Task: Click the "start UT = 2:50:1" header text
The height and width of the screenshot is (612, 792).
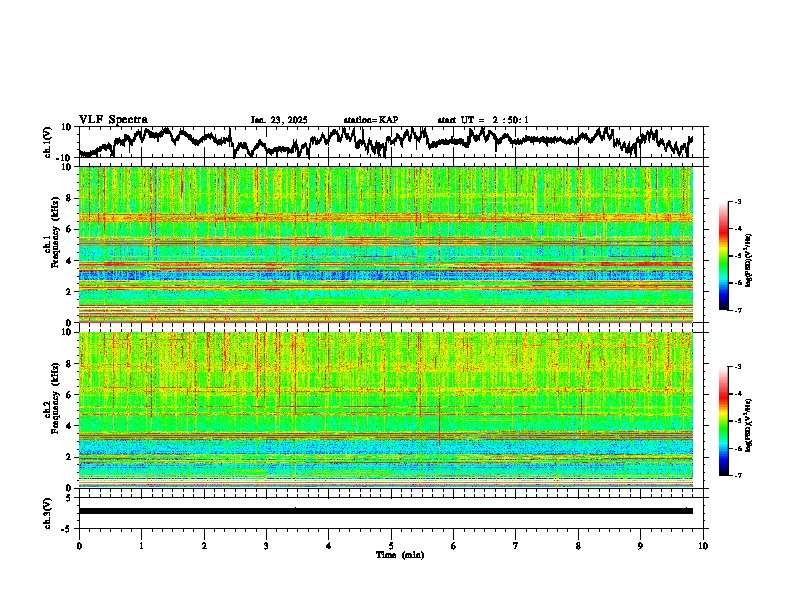Action: tap(483, 120)
